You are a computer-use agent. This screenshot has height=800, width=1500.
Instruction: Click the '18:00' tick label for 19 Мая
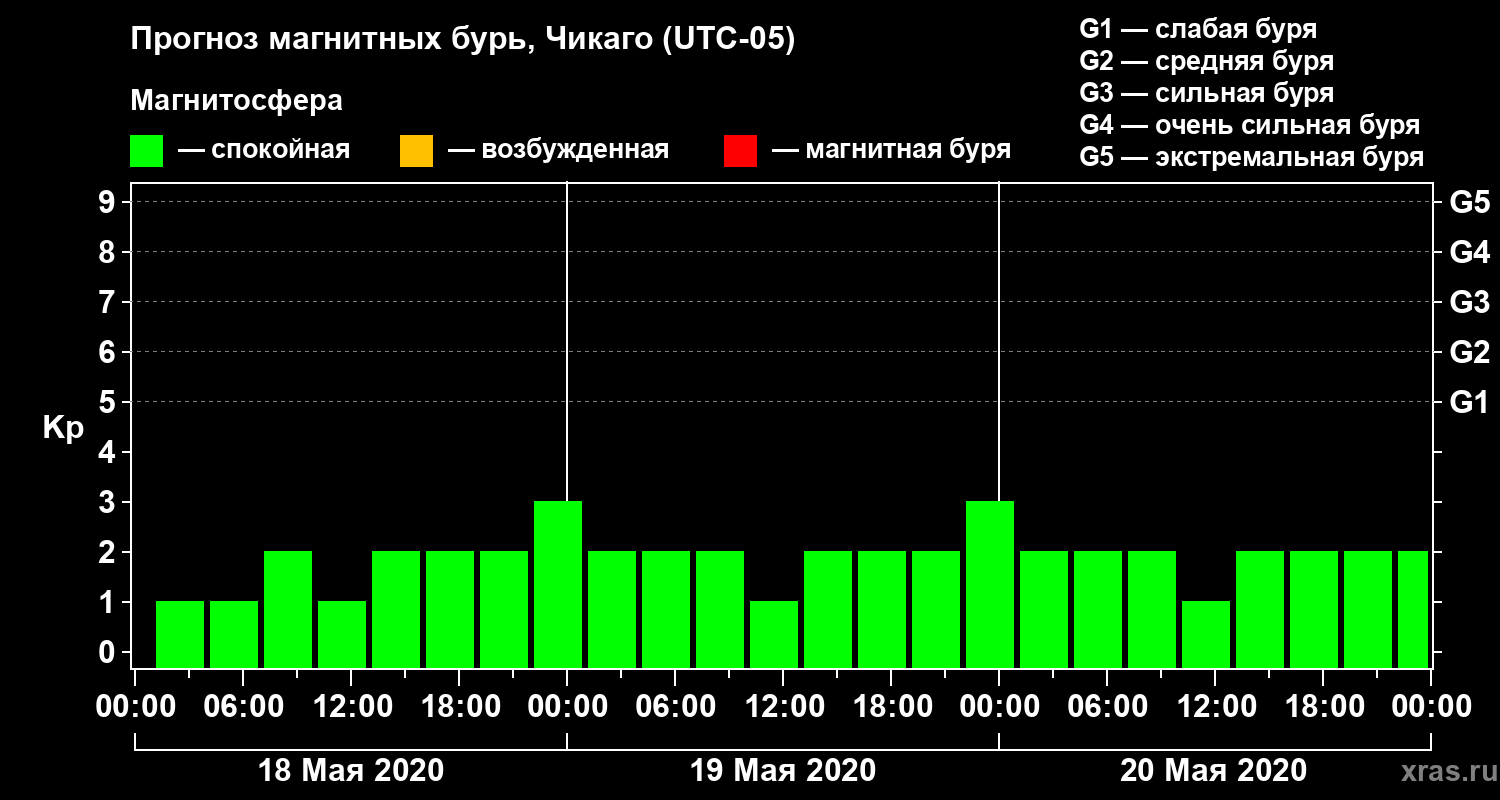point(891,706)
